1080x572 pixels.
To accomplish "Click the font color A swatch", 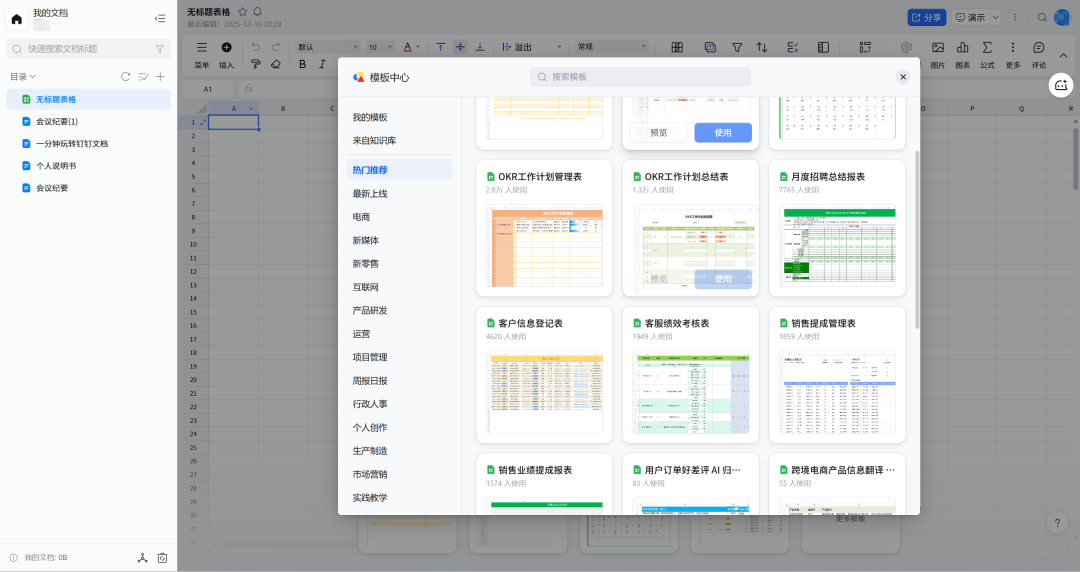I will 407,47.
